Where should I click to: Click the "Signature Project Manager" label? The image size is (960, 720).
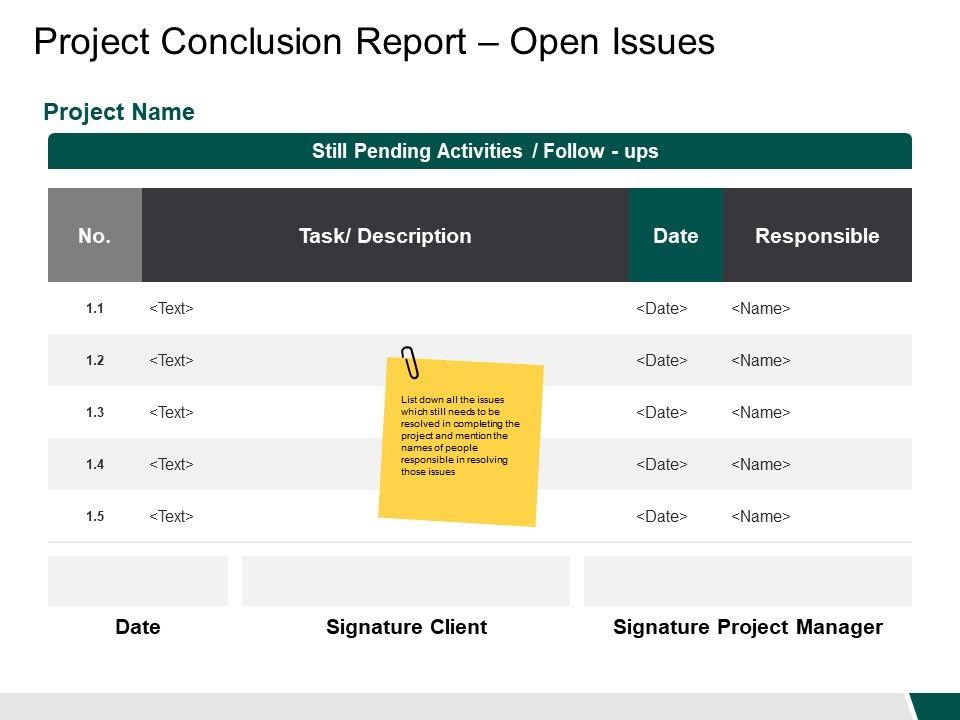(747, 627)
